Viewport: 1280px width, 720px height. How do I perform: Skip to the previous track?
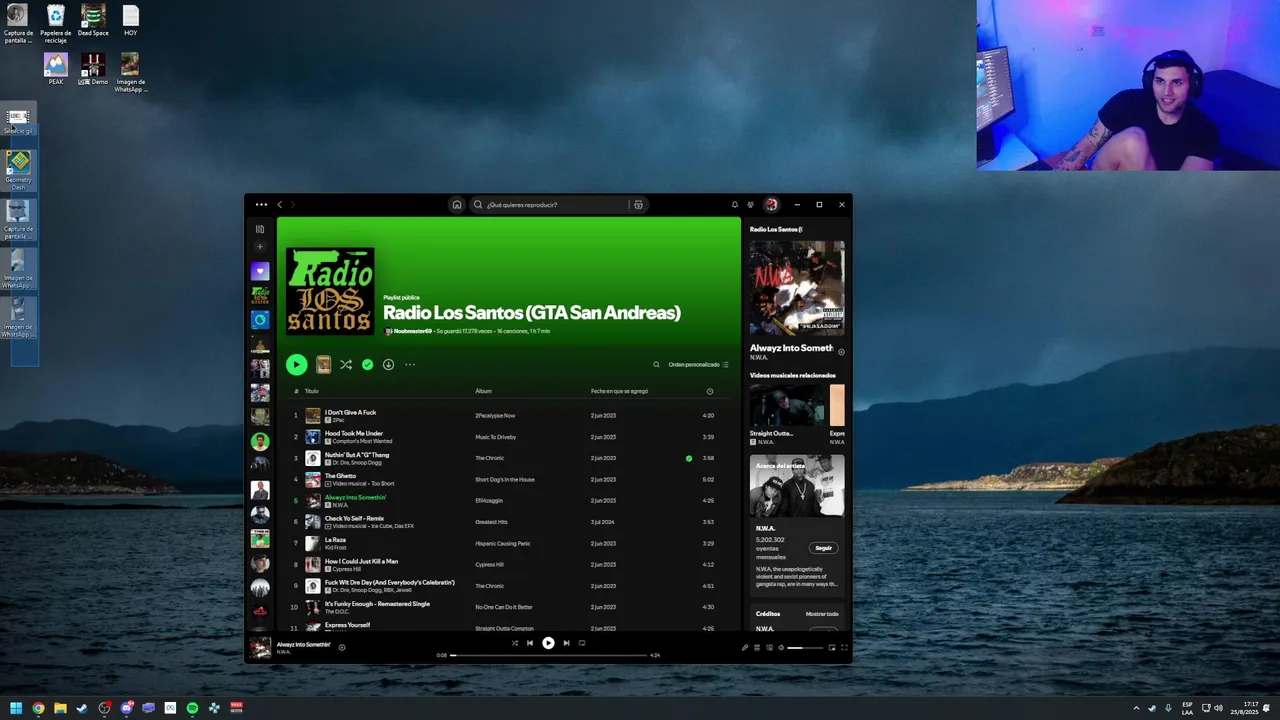point(530,643)
